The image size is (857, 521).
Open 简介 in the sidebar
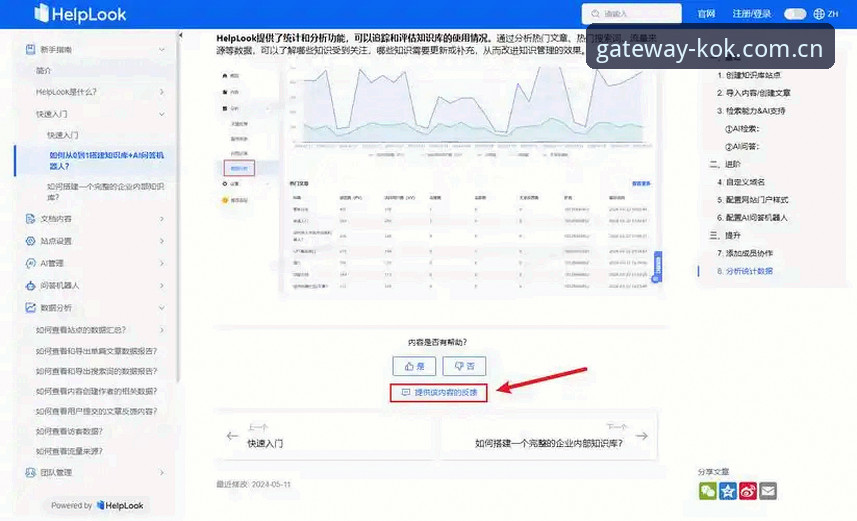[x=43, y=71]
